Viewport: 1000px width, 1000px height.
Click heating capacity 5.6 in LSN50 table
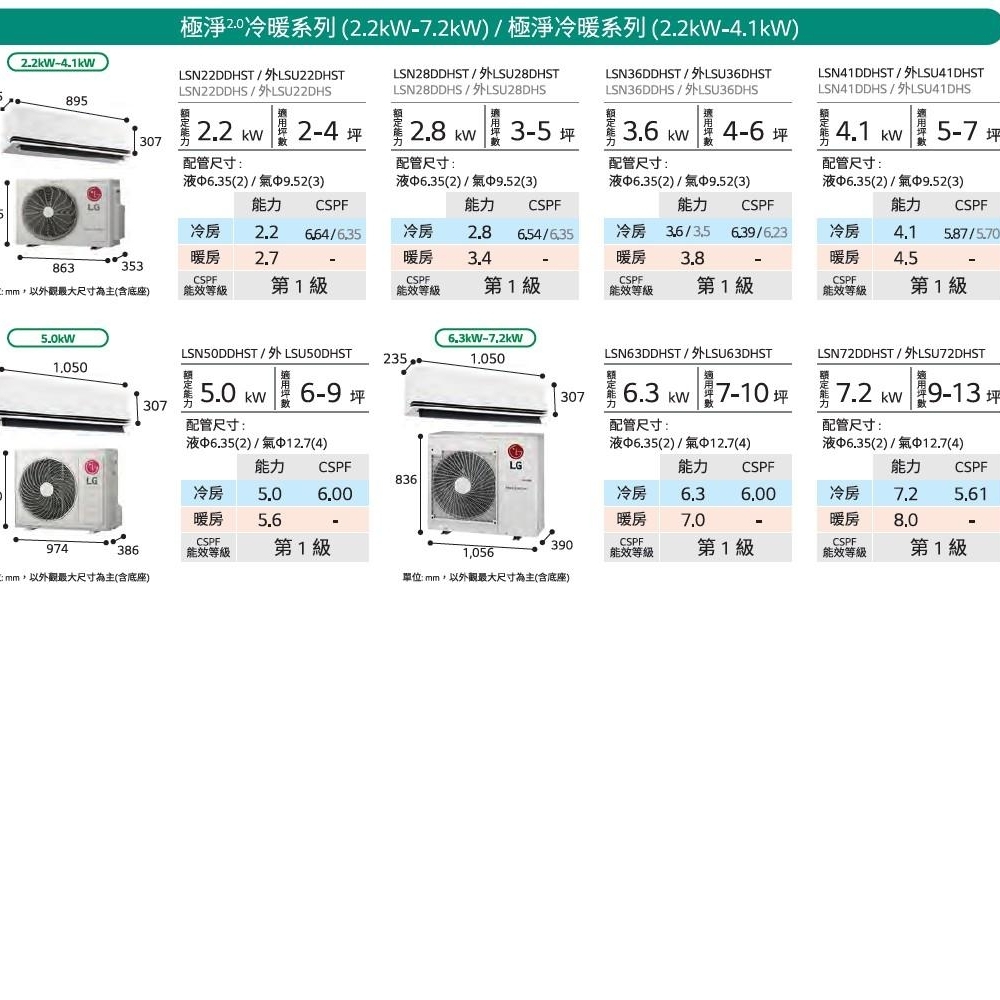[x=270, y=520]
